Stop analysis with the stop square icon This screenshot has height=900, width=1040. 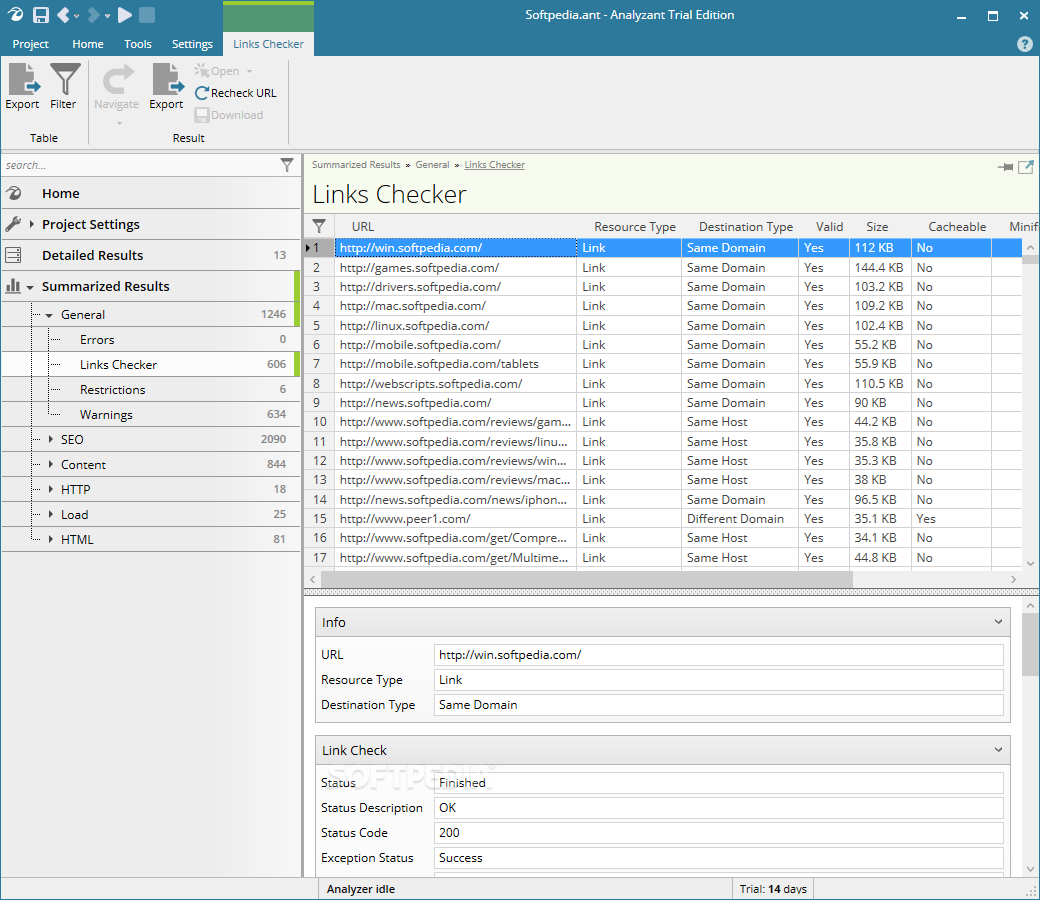(x=147, y=15)
